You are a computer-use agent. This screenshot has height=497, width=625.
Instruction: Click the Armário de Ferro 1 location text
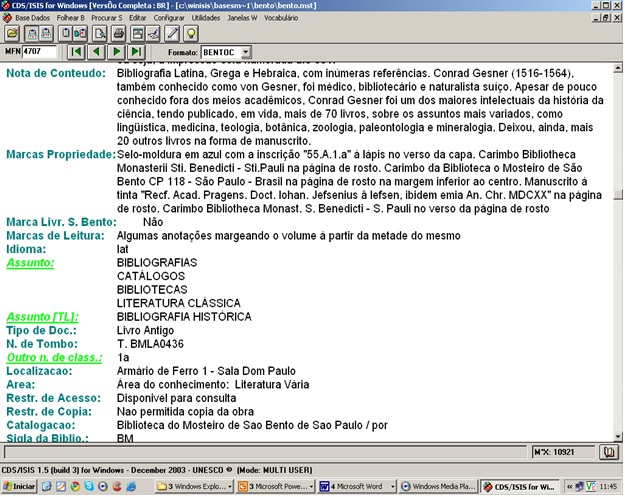point(206,371)
